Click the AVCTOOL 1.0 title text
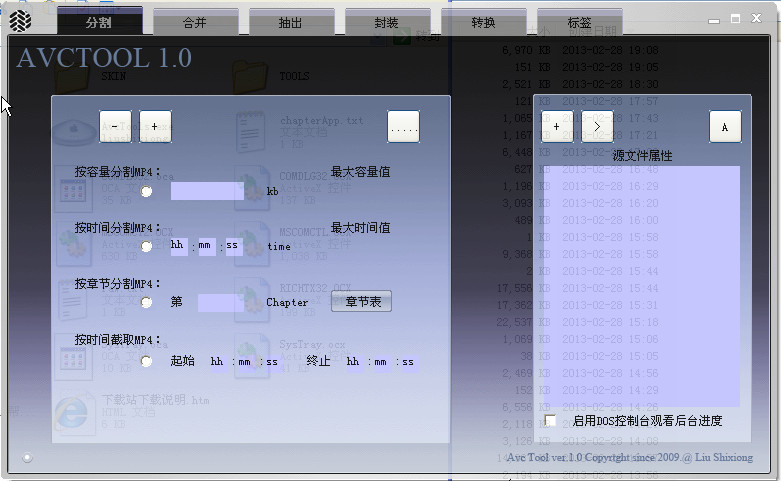This screenshot has height=481, width=781. tap(104, 58)
